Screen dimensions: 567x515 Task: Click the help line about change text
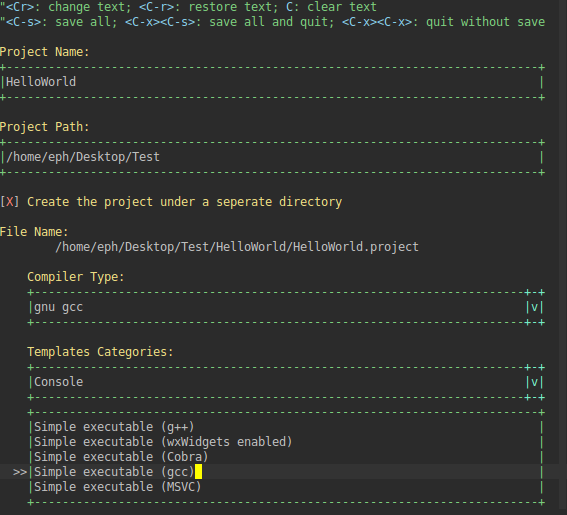[x=188, y=7]
